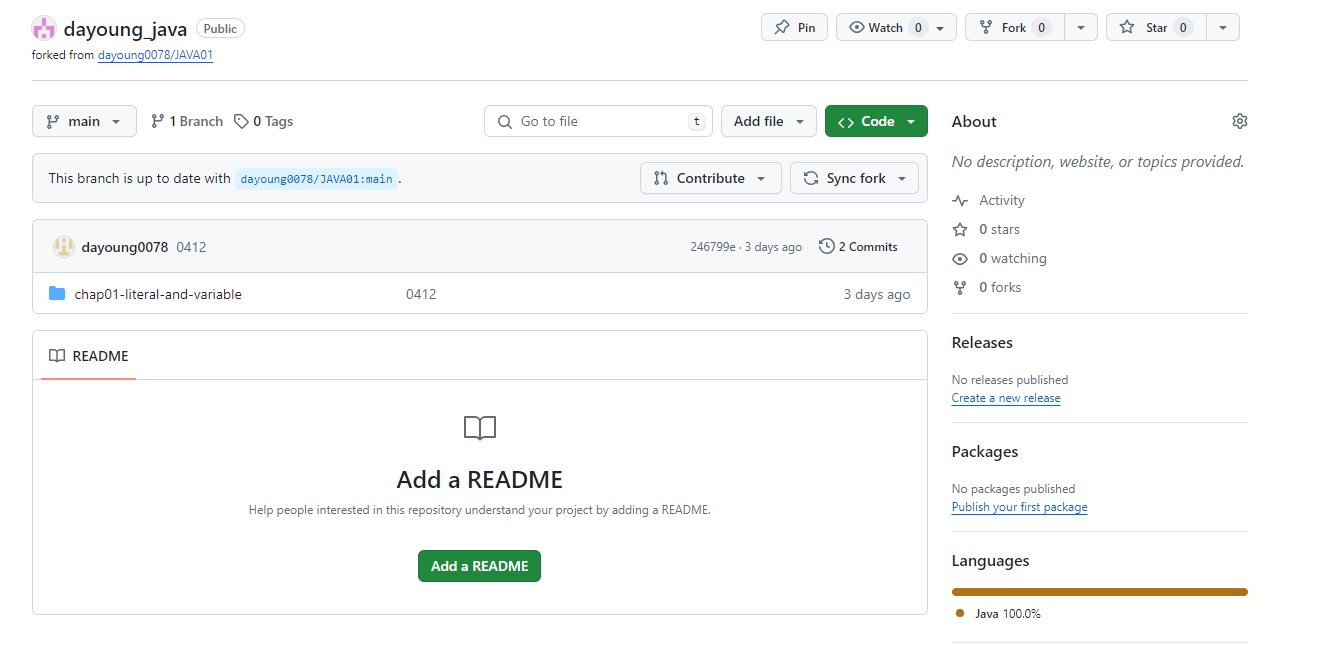Expand the Contribute dropdown
The height and width of the screenshot is (650, 1329).
point(711,178)
